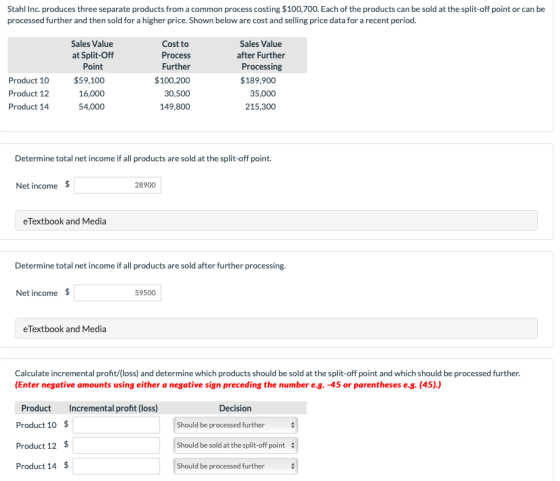This screenshot has height=481, width=560.
Task: Select the $189,900 cell for Product 10
Action: (258, 80)
